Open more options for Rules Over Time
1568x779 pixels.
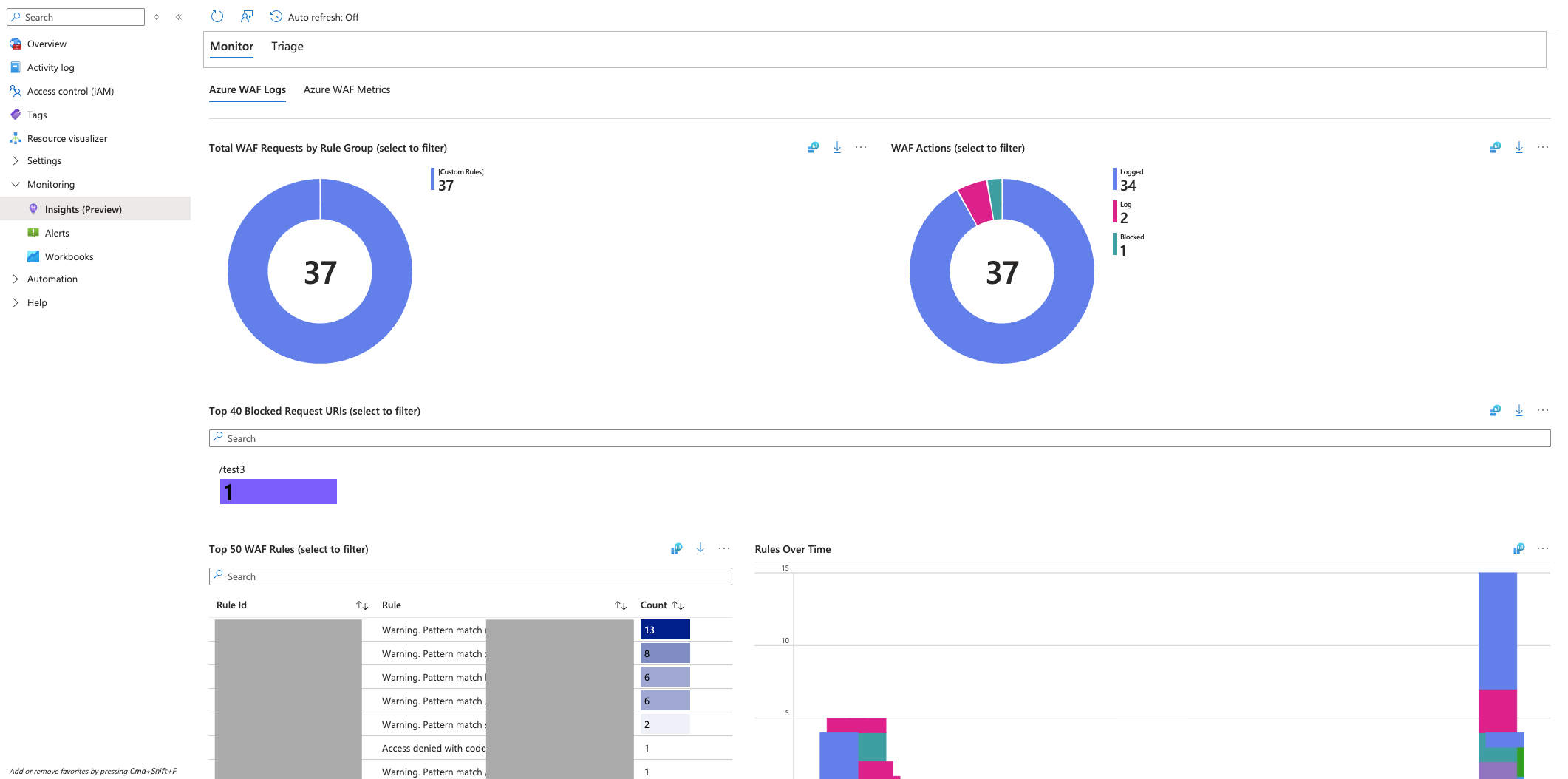click(x=1542, y=549)
